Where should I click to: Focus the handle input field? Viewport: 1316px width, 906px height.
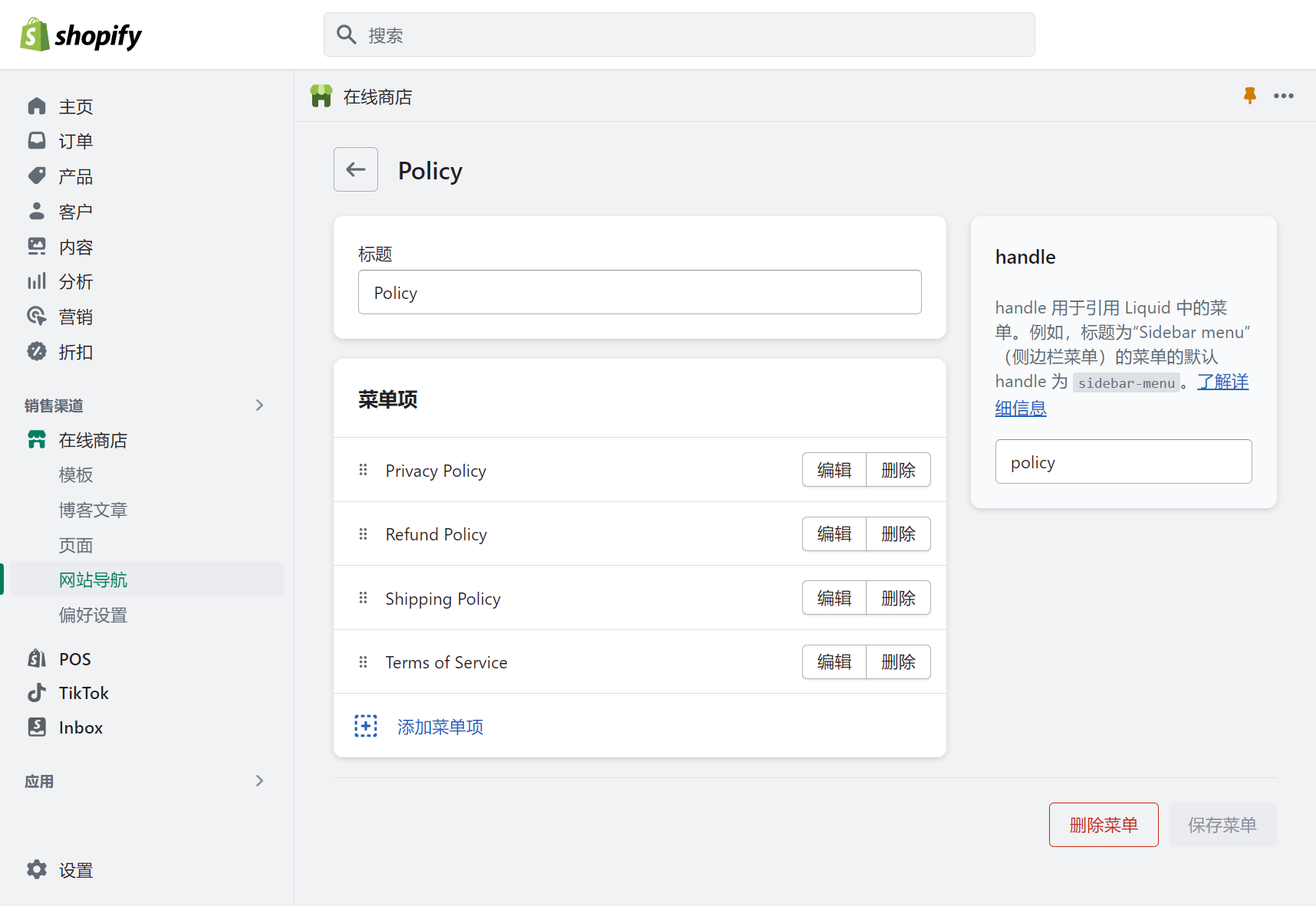coord(1124,461)
